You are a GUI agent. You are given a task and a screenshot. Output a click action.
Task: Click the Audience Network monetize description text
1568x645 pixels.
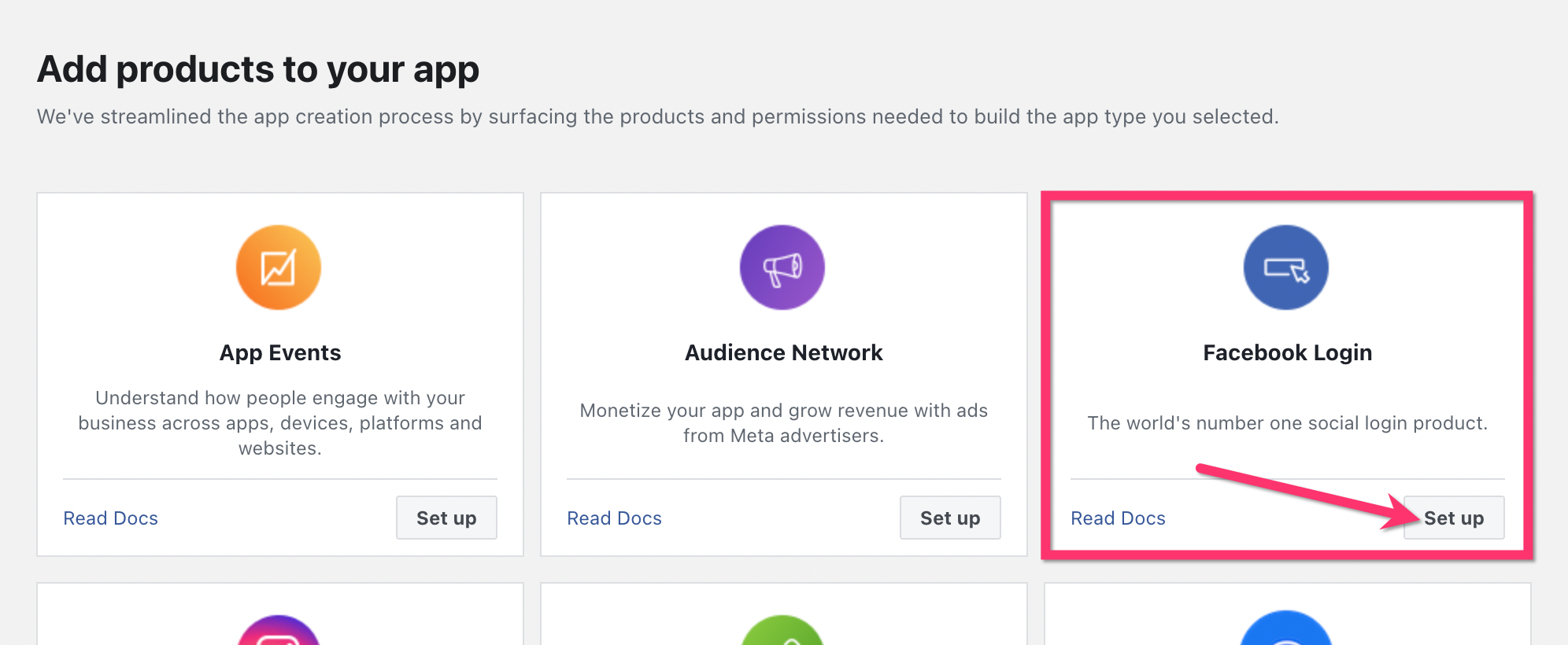pos(784,423)
